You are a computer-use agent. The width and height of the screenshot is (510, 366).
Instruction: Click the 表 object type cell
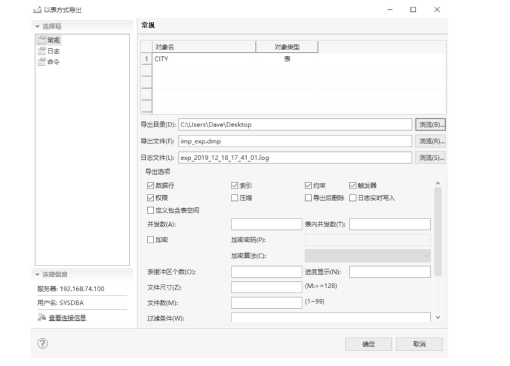[287, 59]
